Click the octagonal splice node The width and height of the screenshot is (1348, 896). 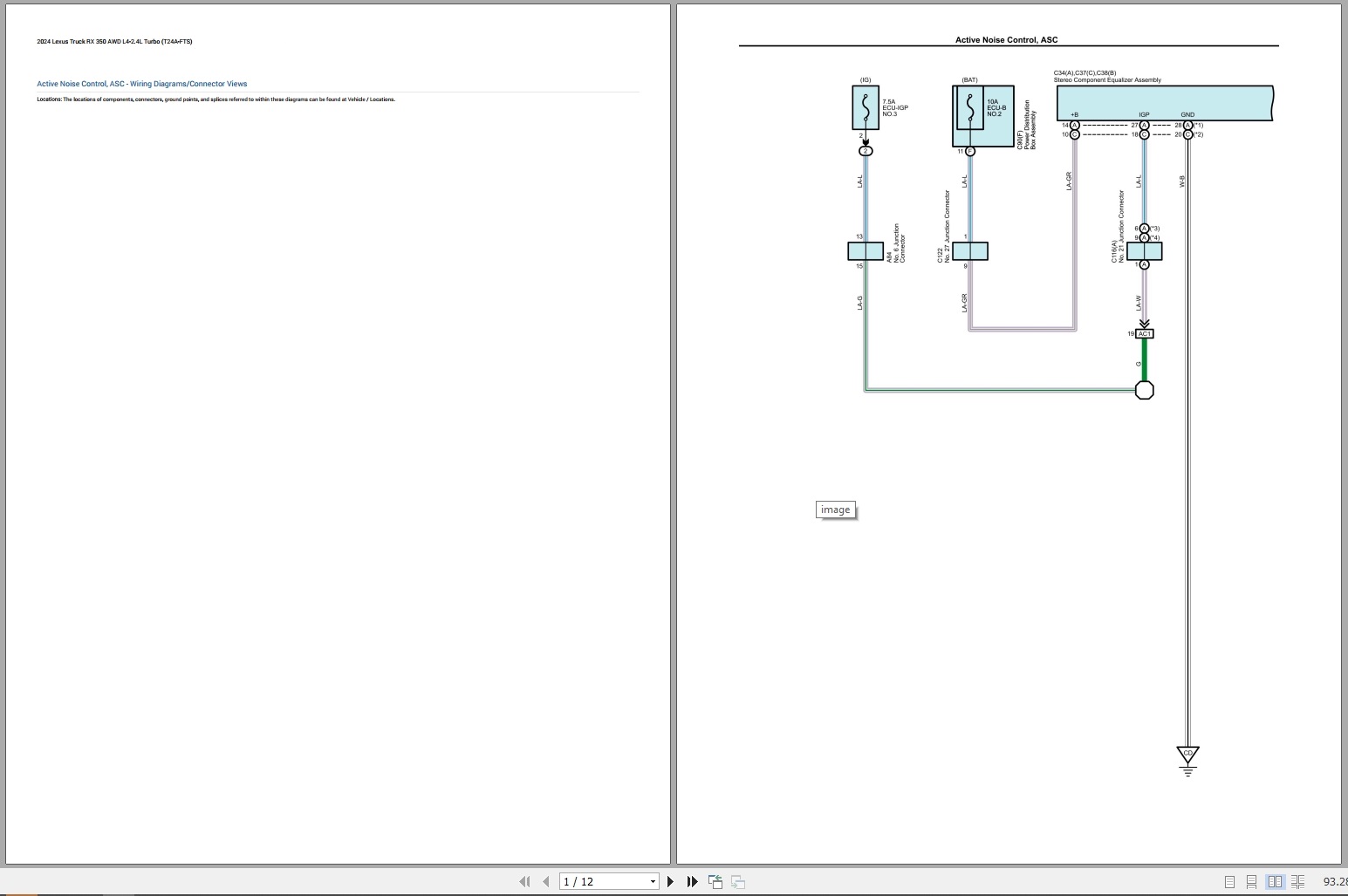tap(1145, 390)
